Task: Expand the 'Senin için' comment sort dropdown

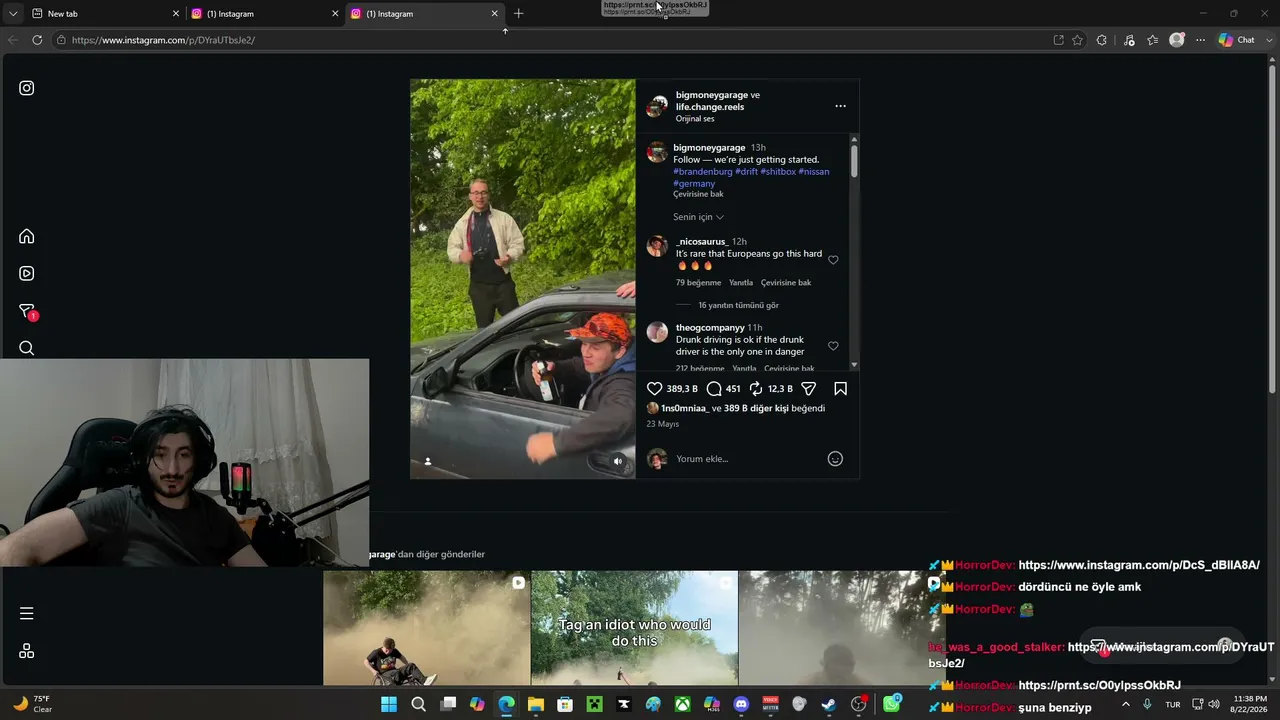Action: (x=698, y=217)
